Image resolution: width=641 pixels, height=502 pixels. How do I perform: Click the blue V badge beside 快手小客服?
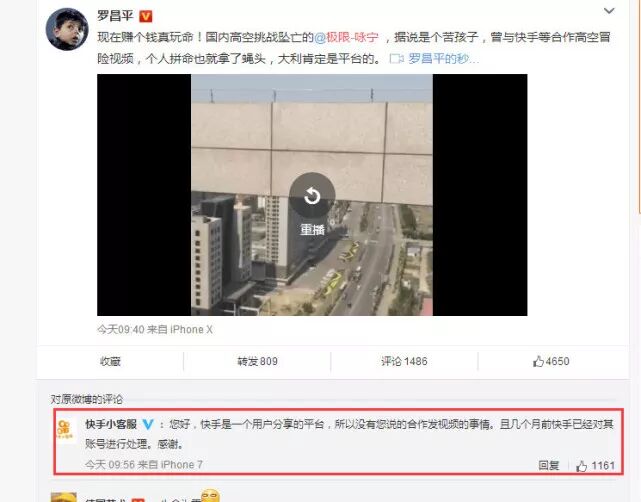(x=148, y=425)
